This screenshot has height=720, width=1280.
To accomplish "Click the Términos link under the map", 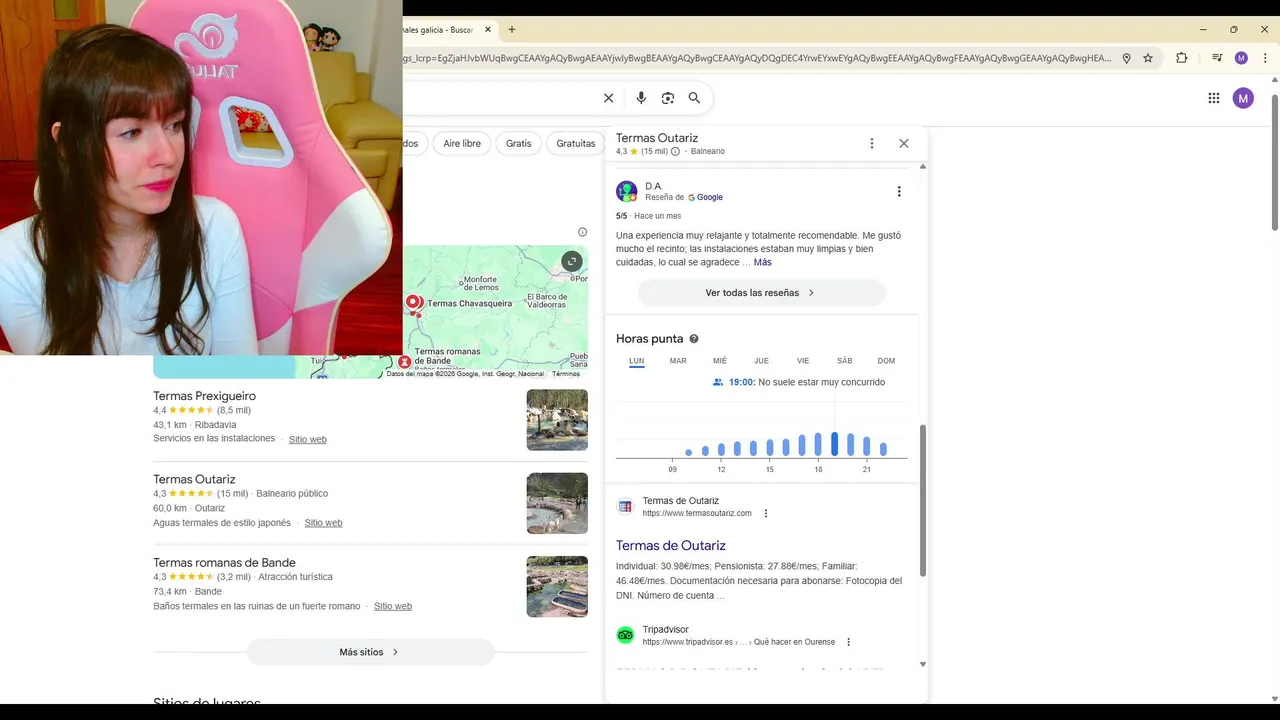I will pyautogui.click(x=566, y=374).
